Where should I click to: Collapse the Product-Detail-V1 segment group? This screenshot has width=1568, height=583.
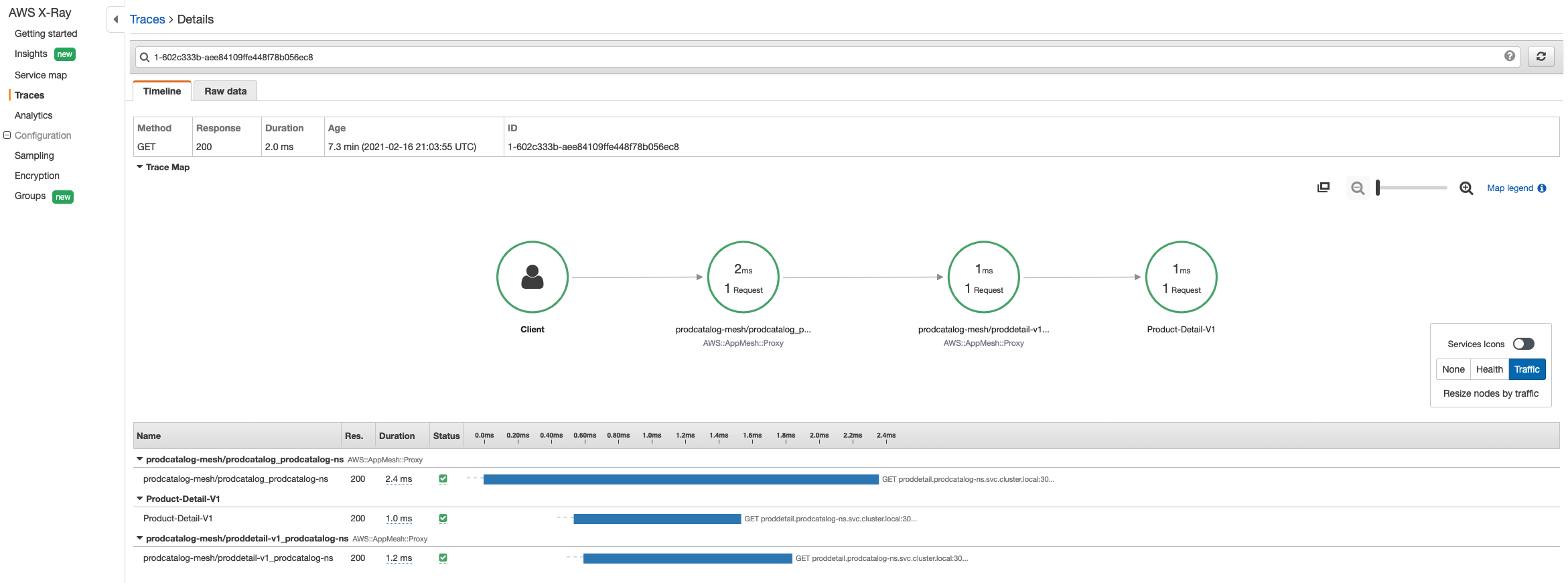tap(139, 499)
